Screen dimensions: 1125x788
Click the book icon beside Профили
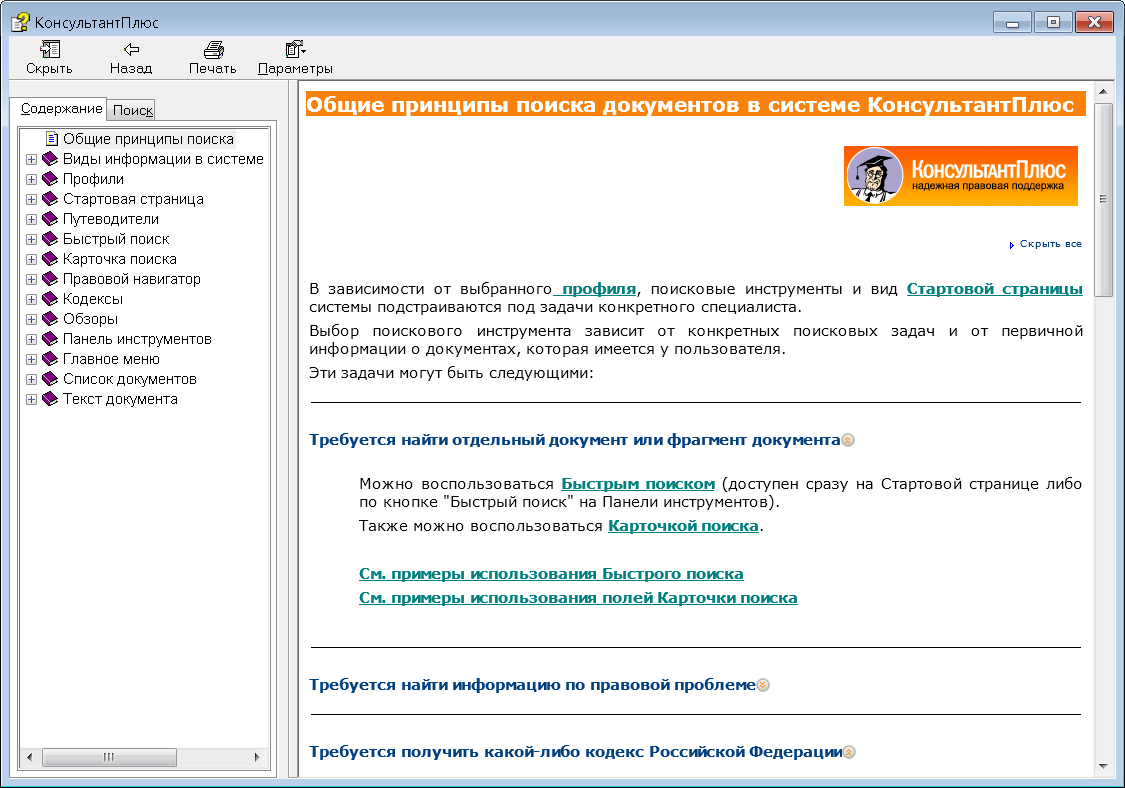pos(50,179)
